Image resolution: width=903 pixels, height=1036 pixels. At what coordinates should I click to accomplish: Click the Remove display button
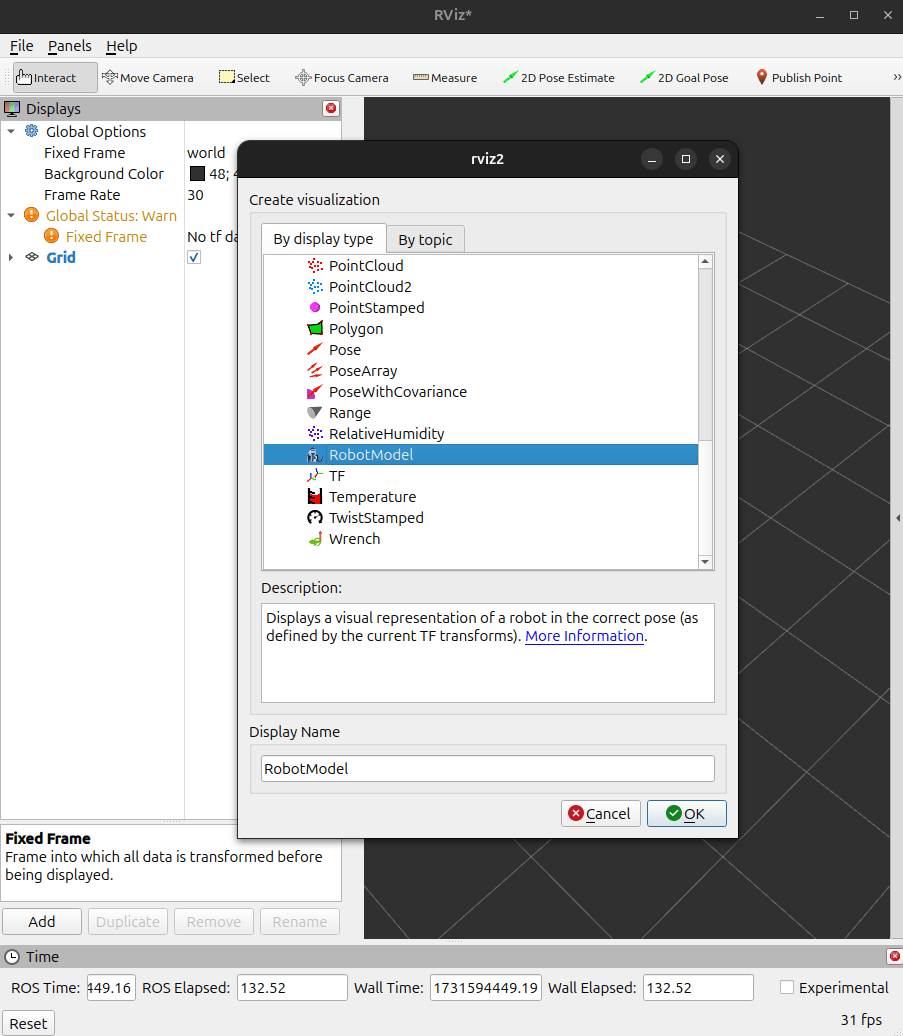[x=214, y=922]
